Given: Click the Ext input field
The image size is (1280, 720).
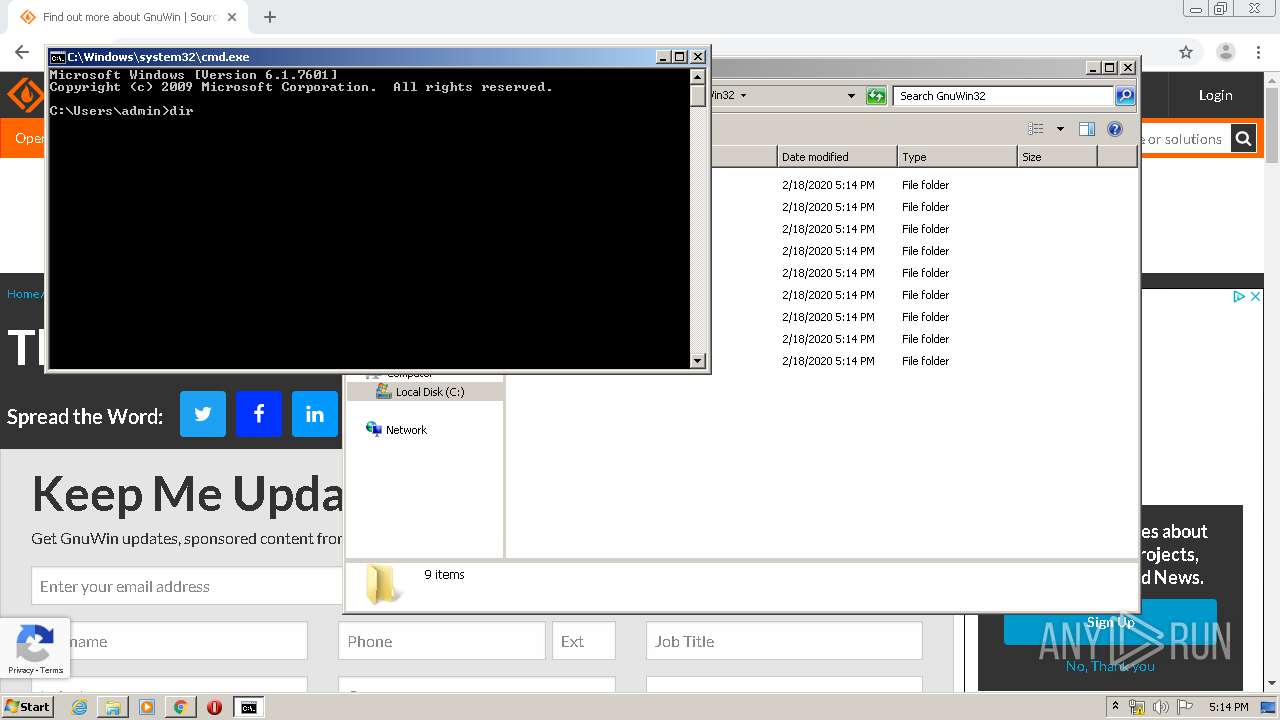Looking at the screenshot, I should click(x=584, y=641).
